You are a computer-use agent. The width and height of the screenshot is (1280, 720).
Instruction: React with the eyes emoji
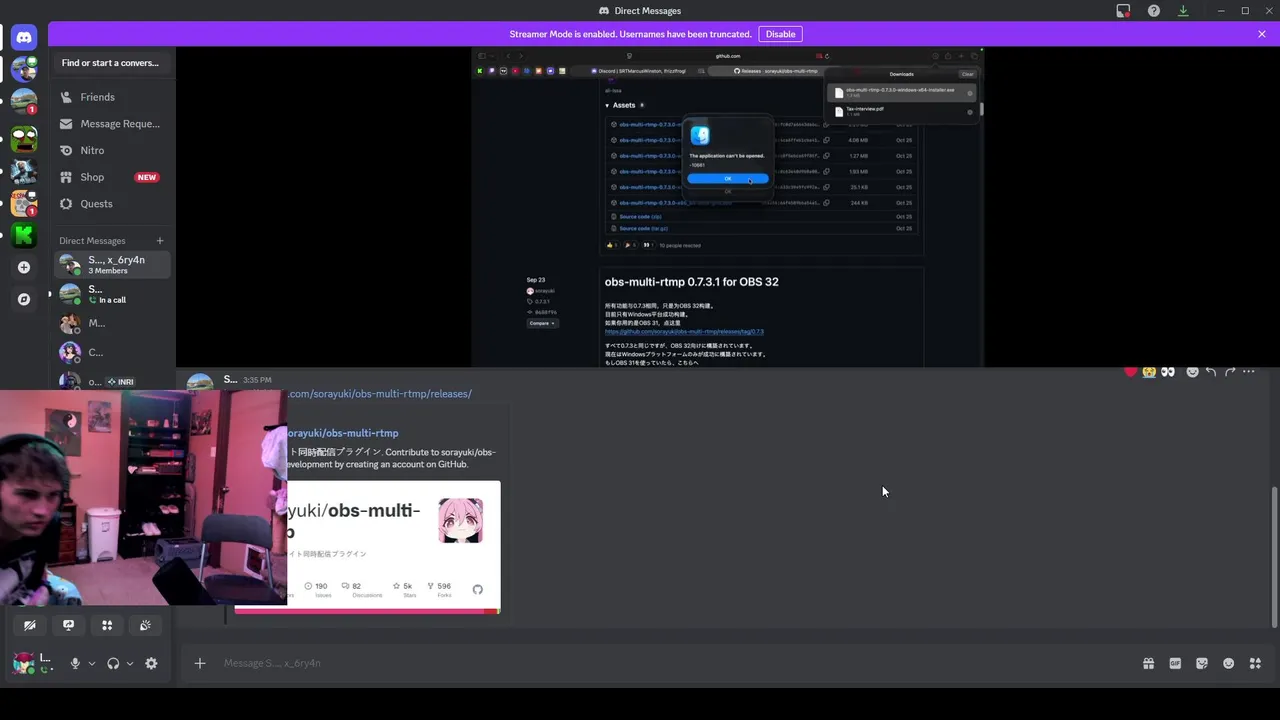click(x=1168, y=372)
